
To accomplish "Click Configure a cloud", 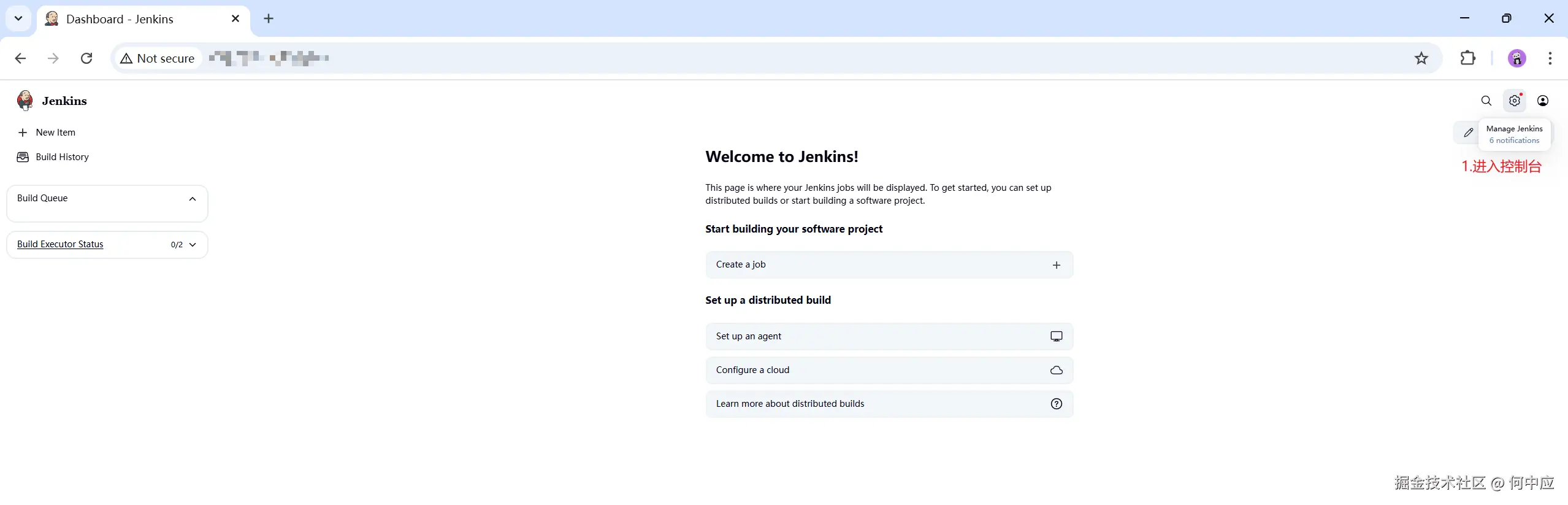I will [x=889, y=370].
